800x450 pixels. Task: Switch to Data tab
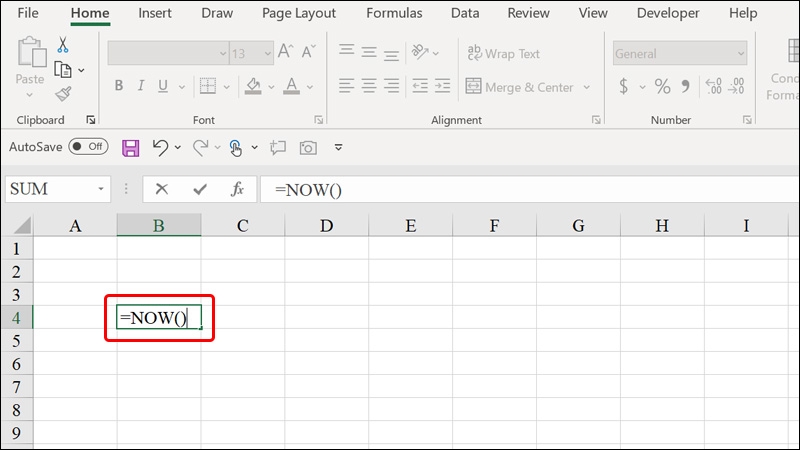click(465, 13)
